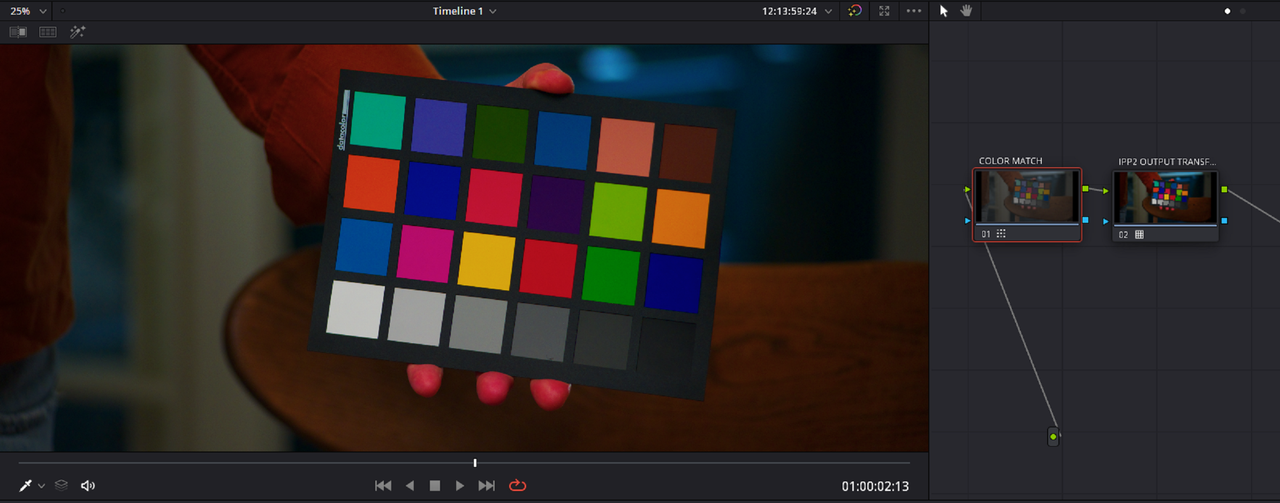The image size is (1280, 503).
Task: Click the teal patch on color chart
Action: [x=379, y=119]
